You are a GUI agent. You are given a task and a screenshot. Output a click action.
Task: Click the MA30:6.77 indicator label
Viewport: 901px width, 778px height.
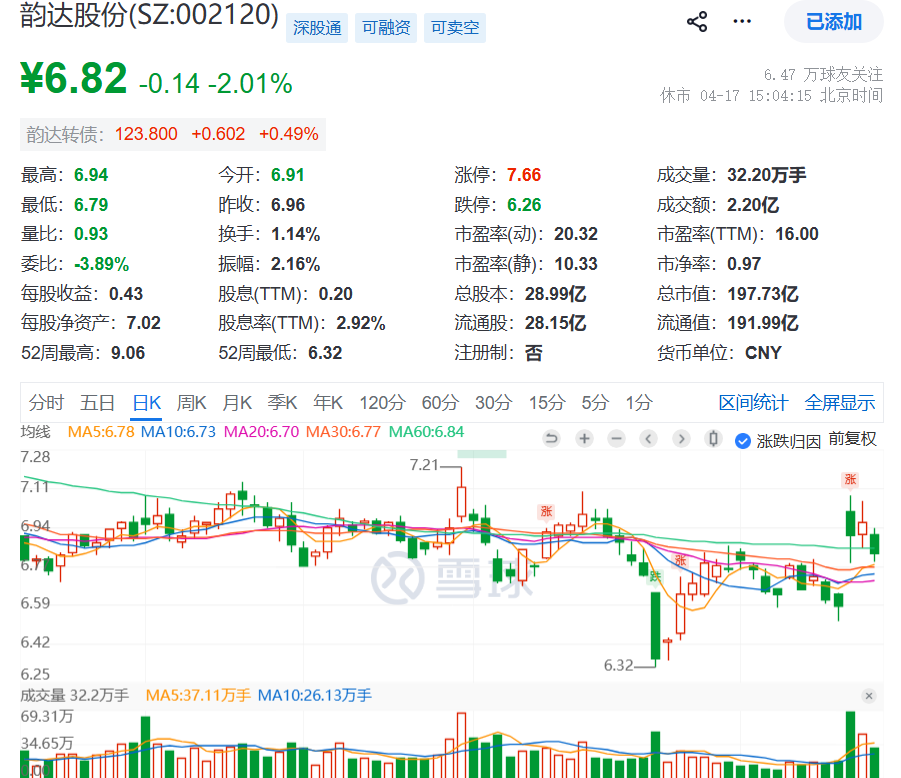pos(343,432)
